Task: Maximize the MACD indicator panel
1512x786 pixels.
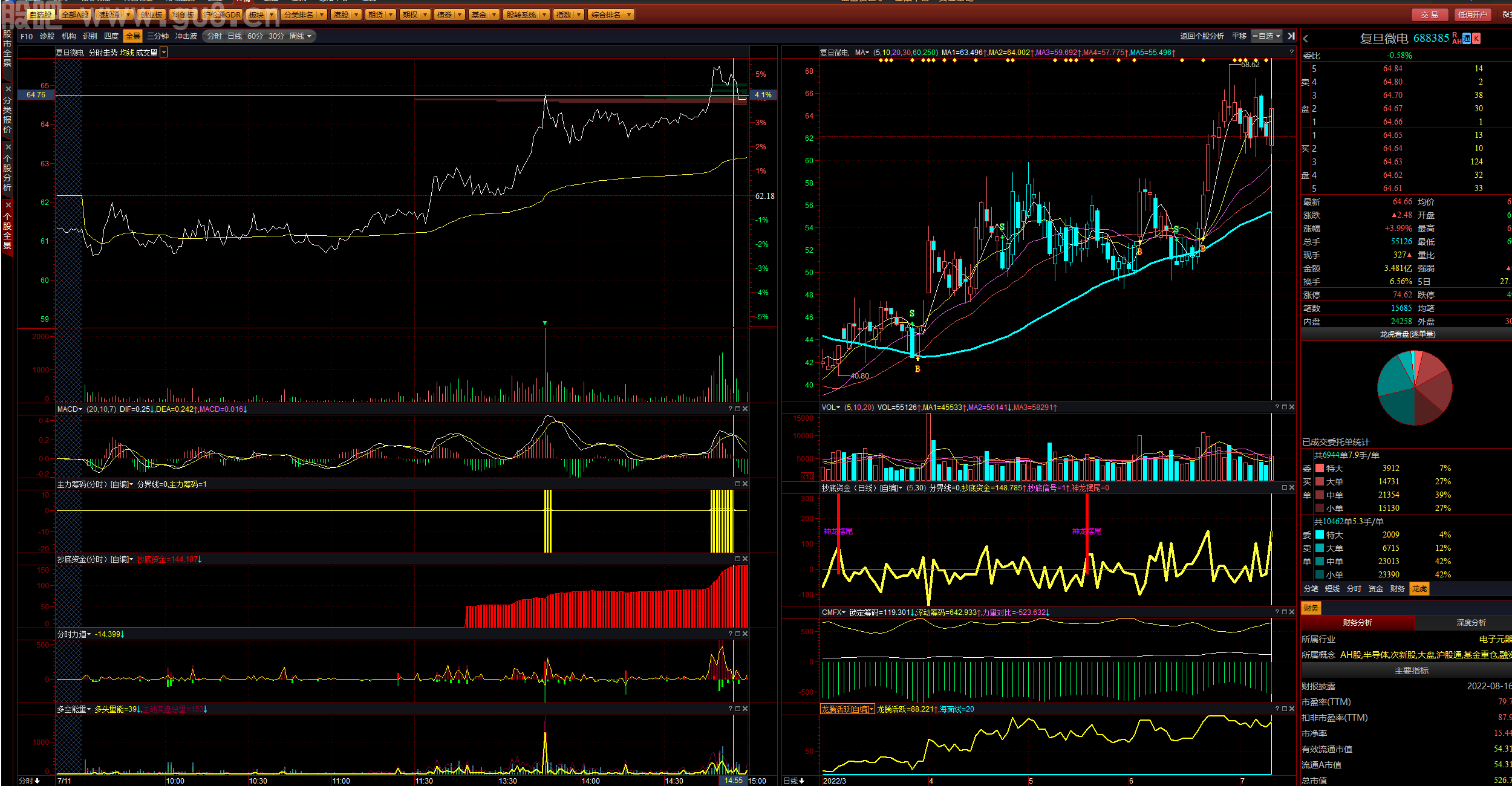Action: pyautogui.click(x=738, y=409)
